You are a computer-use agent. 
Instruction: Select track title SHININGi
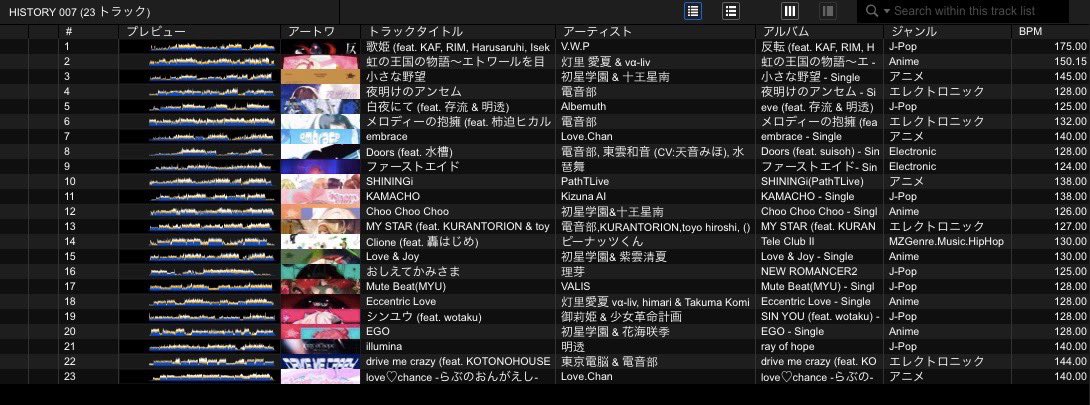[389, 181]
